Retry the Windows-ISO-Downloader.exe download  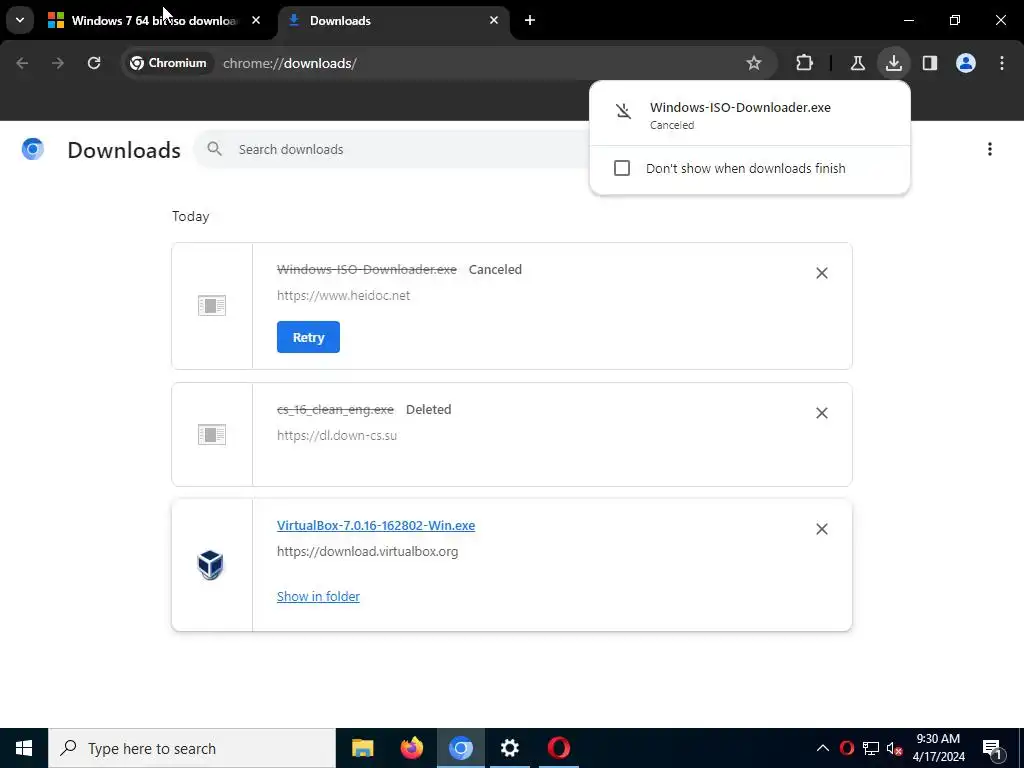308,337
